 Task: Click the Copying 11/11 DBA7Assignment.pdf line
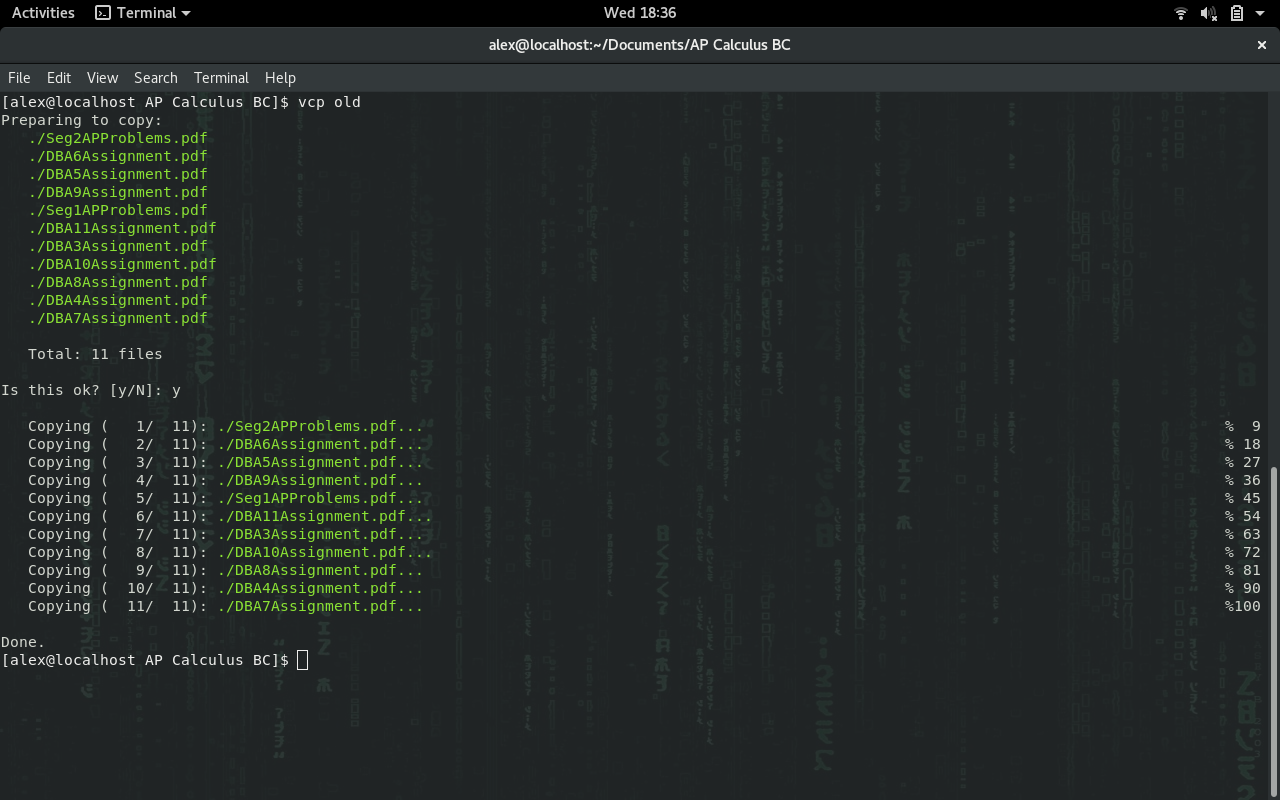tap(226, 606)
